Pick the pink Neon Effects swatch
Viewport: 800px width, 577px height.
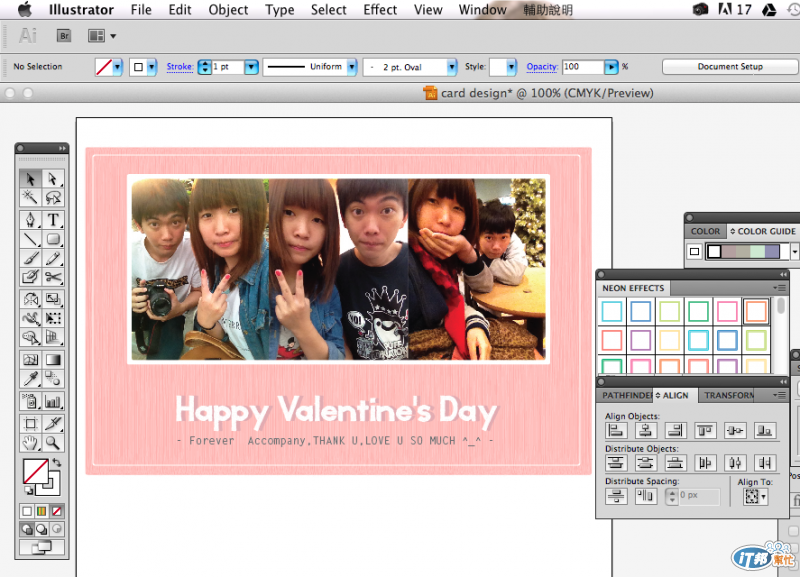coord(727,312)
